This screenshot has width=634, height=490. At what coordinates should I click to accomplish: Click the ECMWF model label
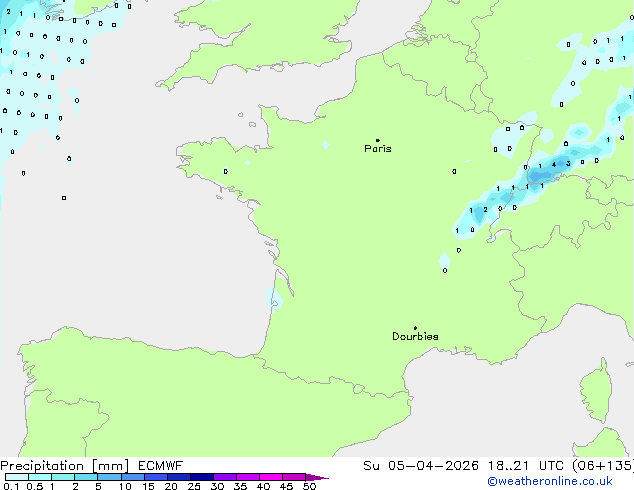click(x=161, y=466)
